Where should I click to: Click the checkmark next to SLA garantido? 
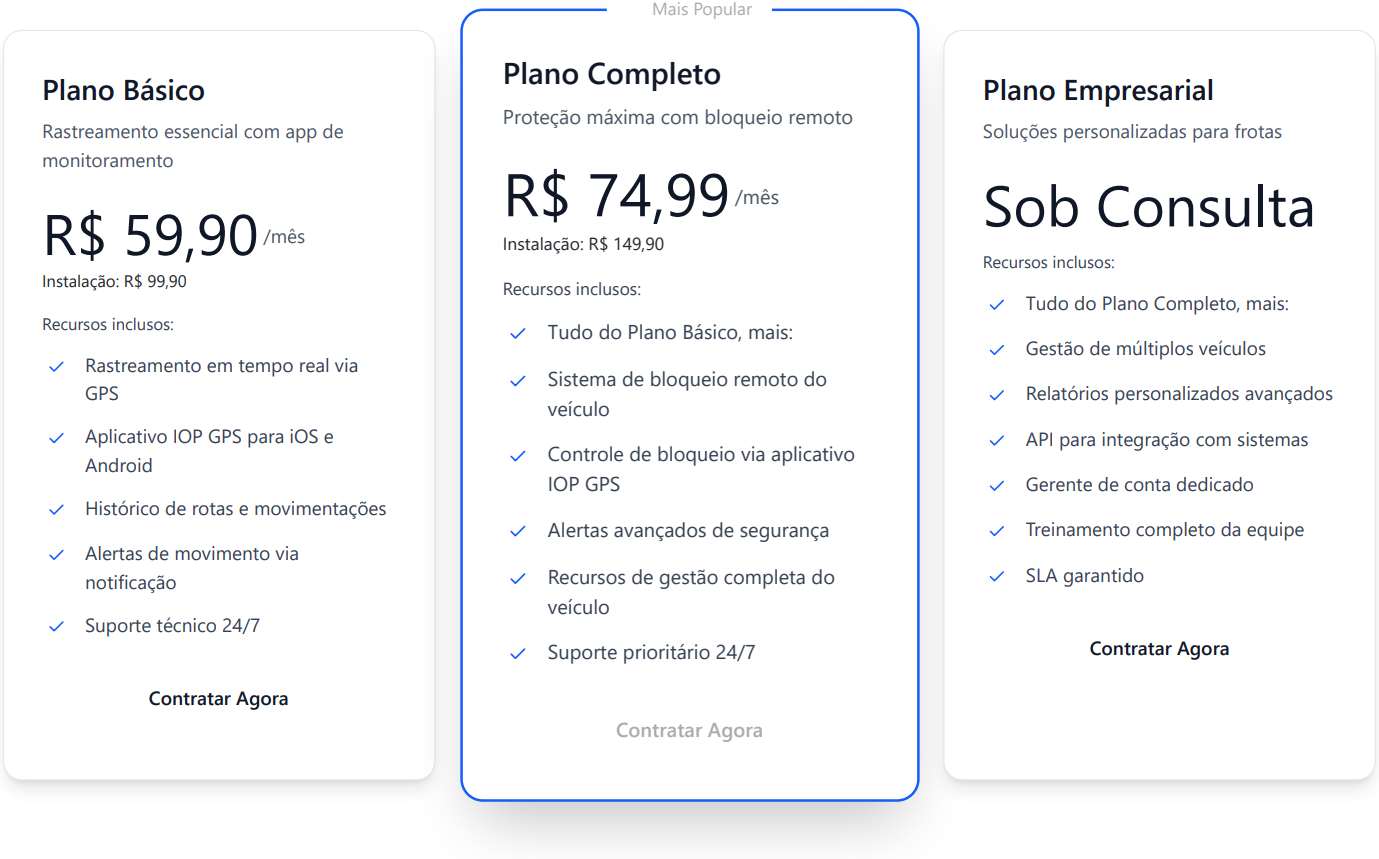coord(997,576)
